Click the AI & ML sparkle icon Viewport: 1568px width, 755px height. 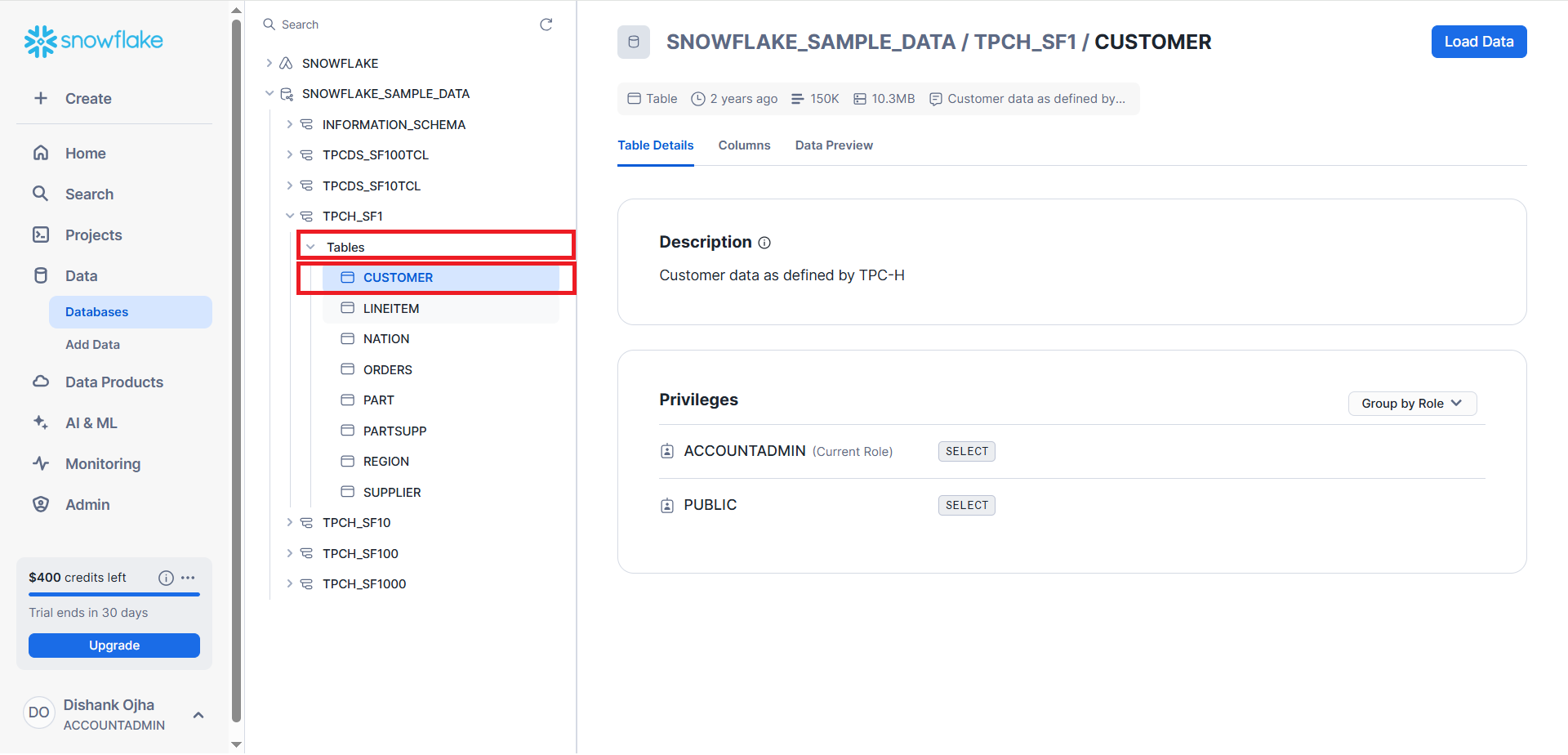[x=41, y=422]
